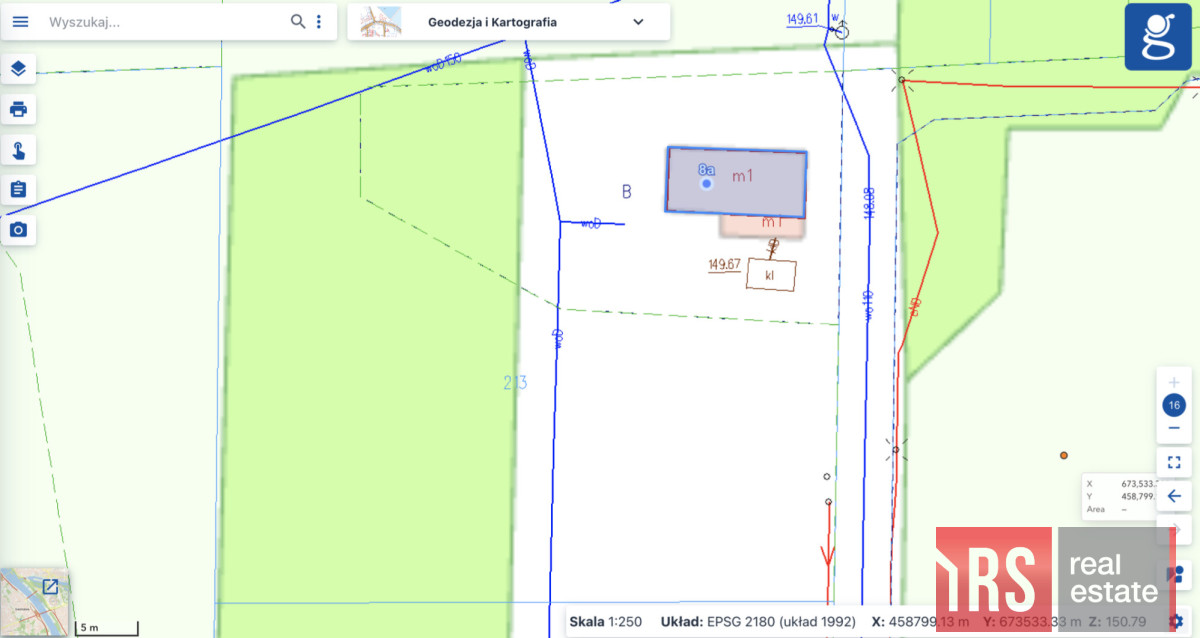Zoom in with the plus button
The height and width of the screenshot is (638, 1200).
[1174, 382]
